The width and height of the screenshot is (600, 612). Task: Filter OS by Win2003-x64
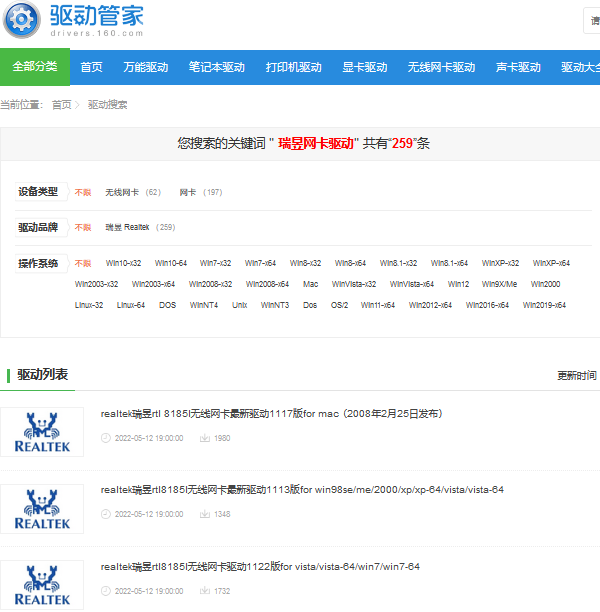pyautogui.click(x=153, y=284)
